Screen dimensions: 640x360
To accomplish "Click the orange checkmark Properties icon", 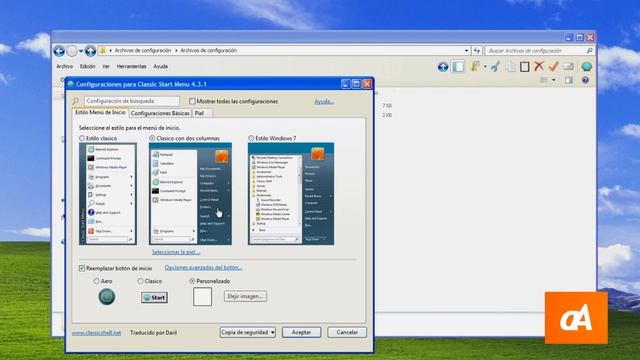I will click(553, 66).
